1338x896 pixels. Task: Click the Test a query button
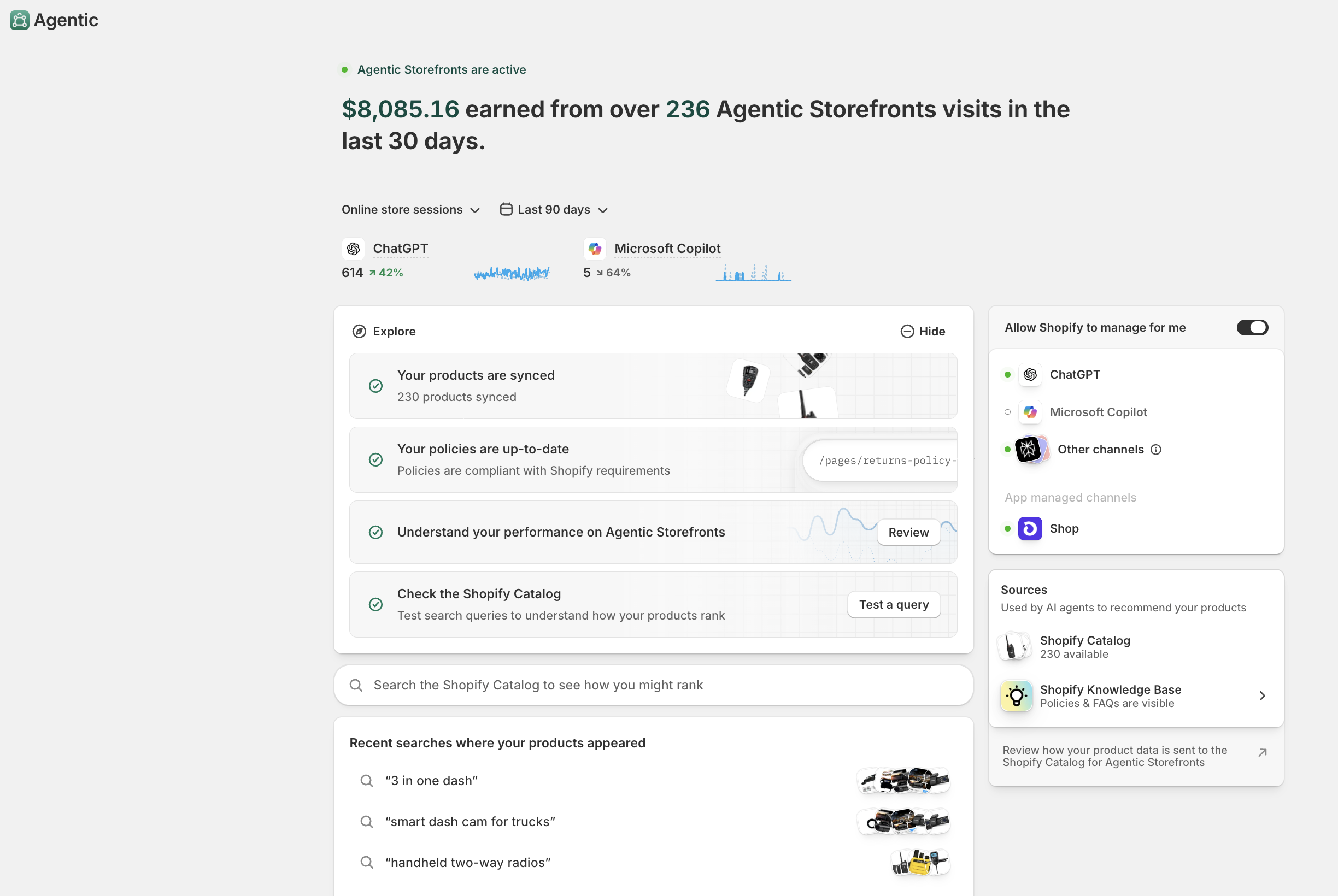click(x=894, y=605)
